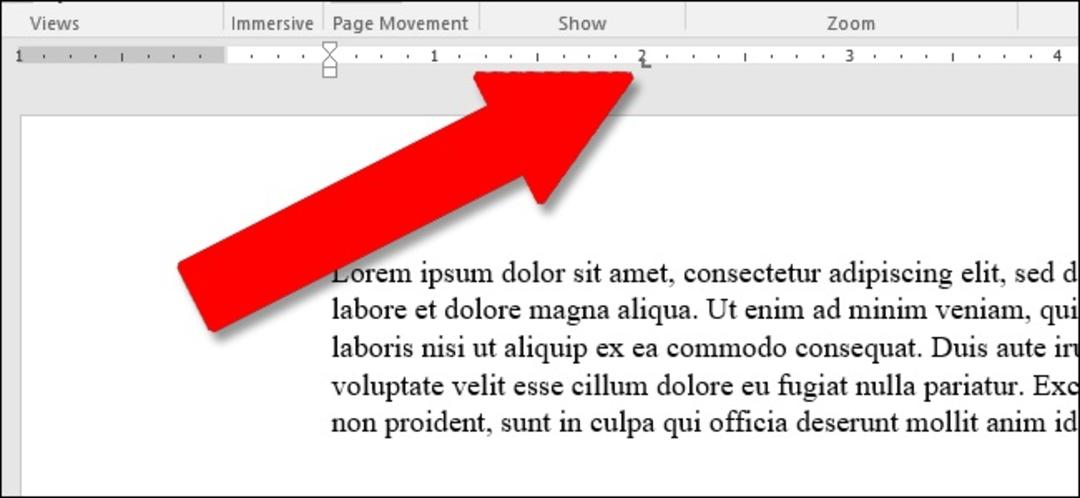Select the First Line Indent marker on ruler
The width and height of the screenshot is (1080, 498).
click(x=330, y=47)
